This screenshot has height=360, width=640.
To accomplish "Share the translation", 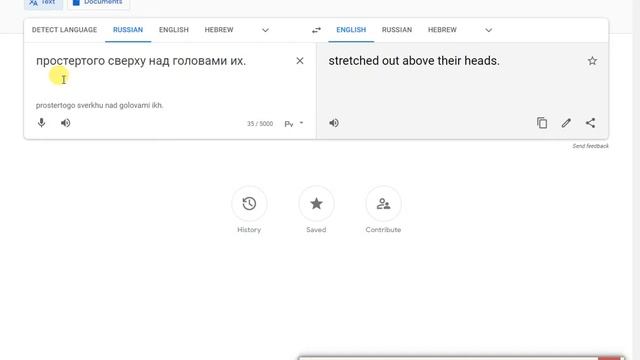I will point(590,123).
